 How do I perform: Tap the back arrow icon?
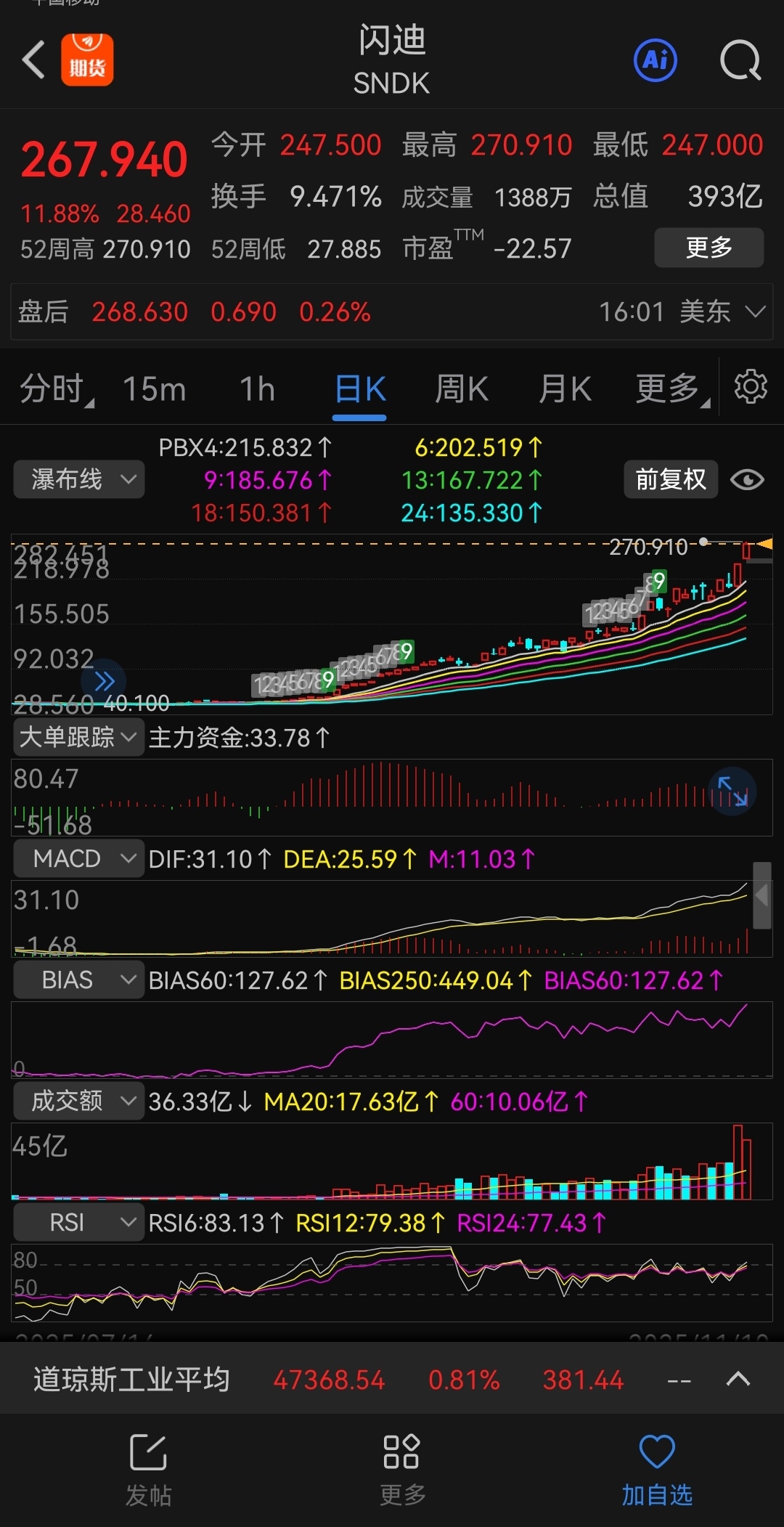[33, 60]
